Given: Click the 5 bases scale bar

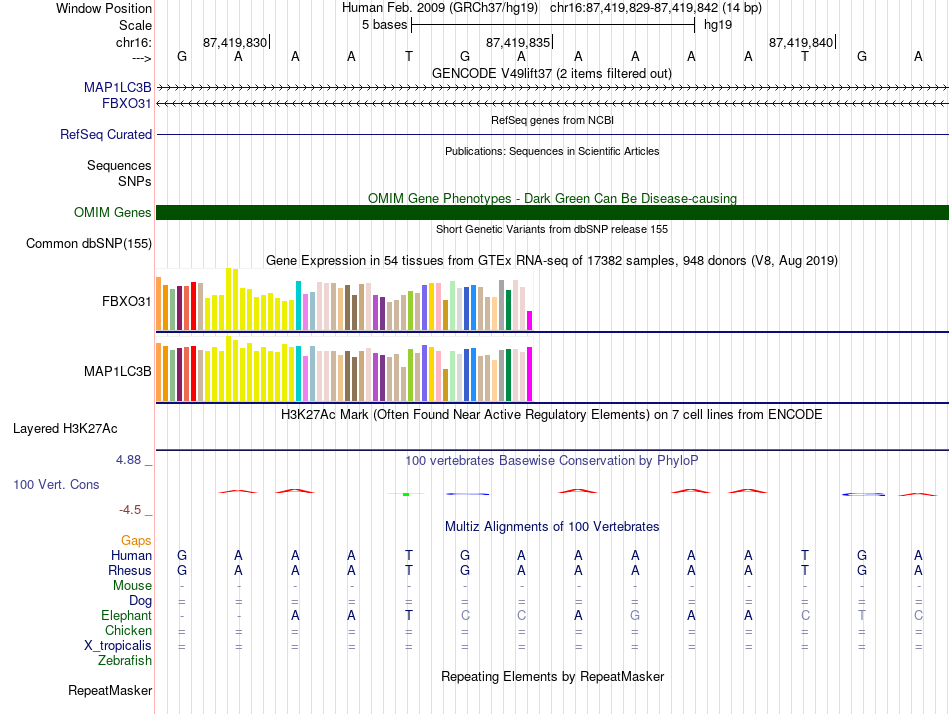Looking at the screenshot, I should pos(553,25).
